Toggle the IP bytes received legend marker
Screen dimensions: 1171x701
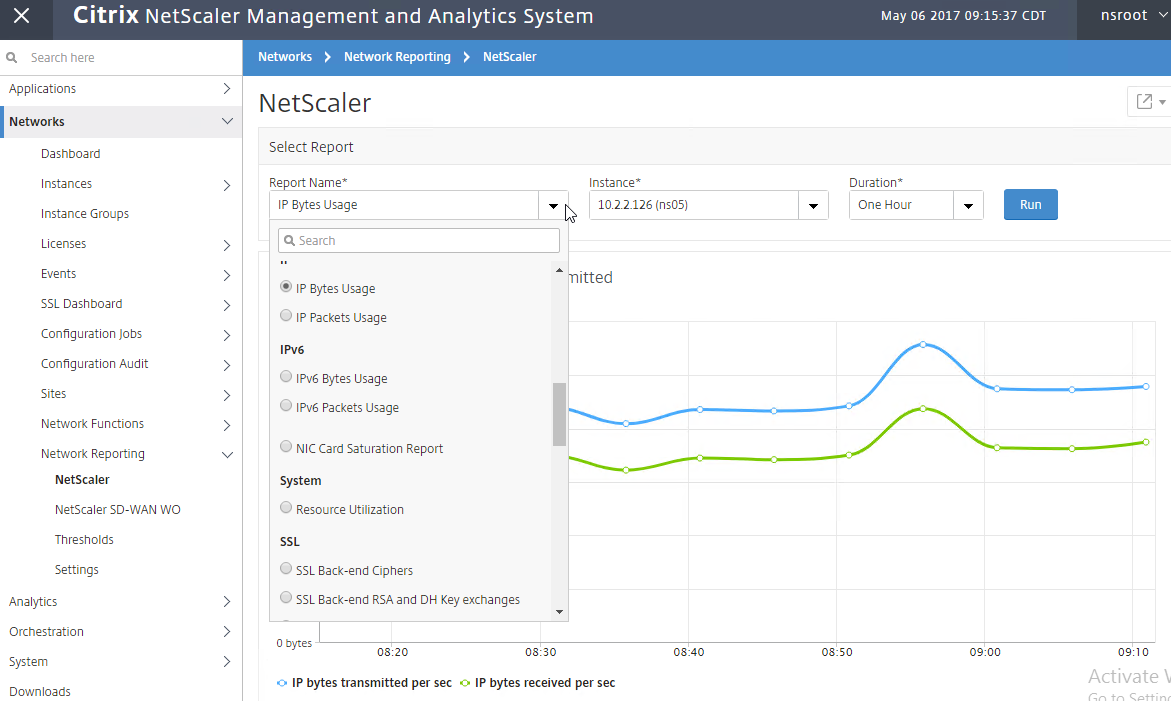(x=465, y=683)
